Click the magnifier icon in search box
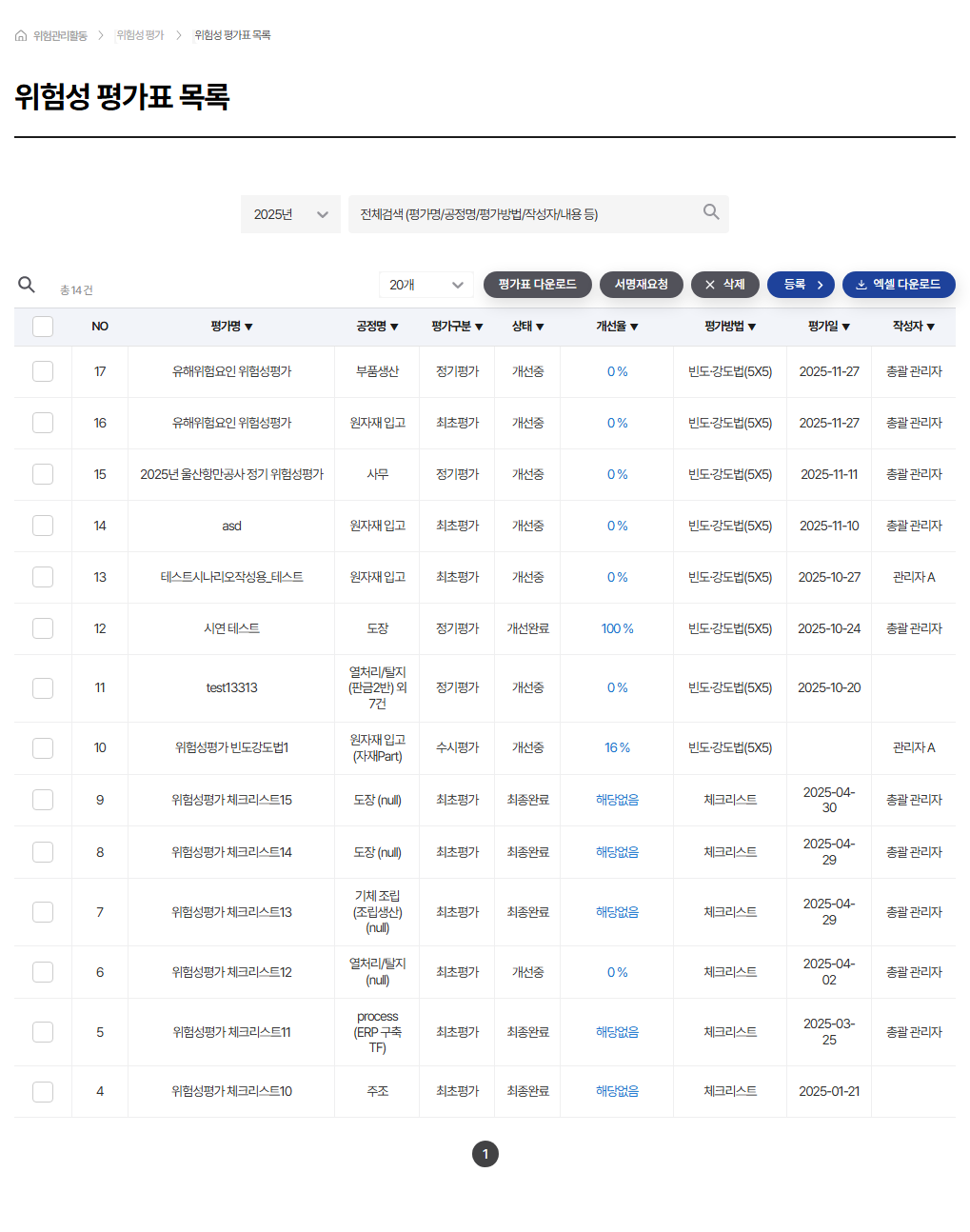970x1232 pixels. click(x=711, y=212)
